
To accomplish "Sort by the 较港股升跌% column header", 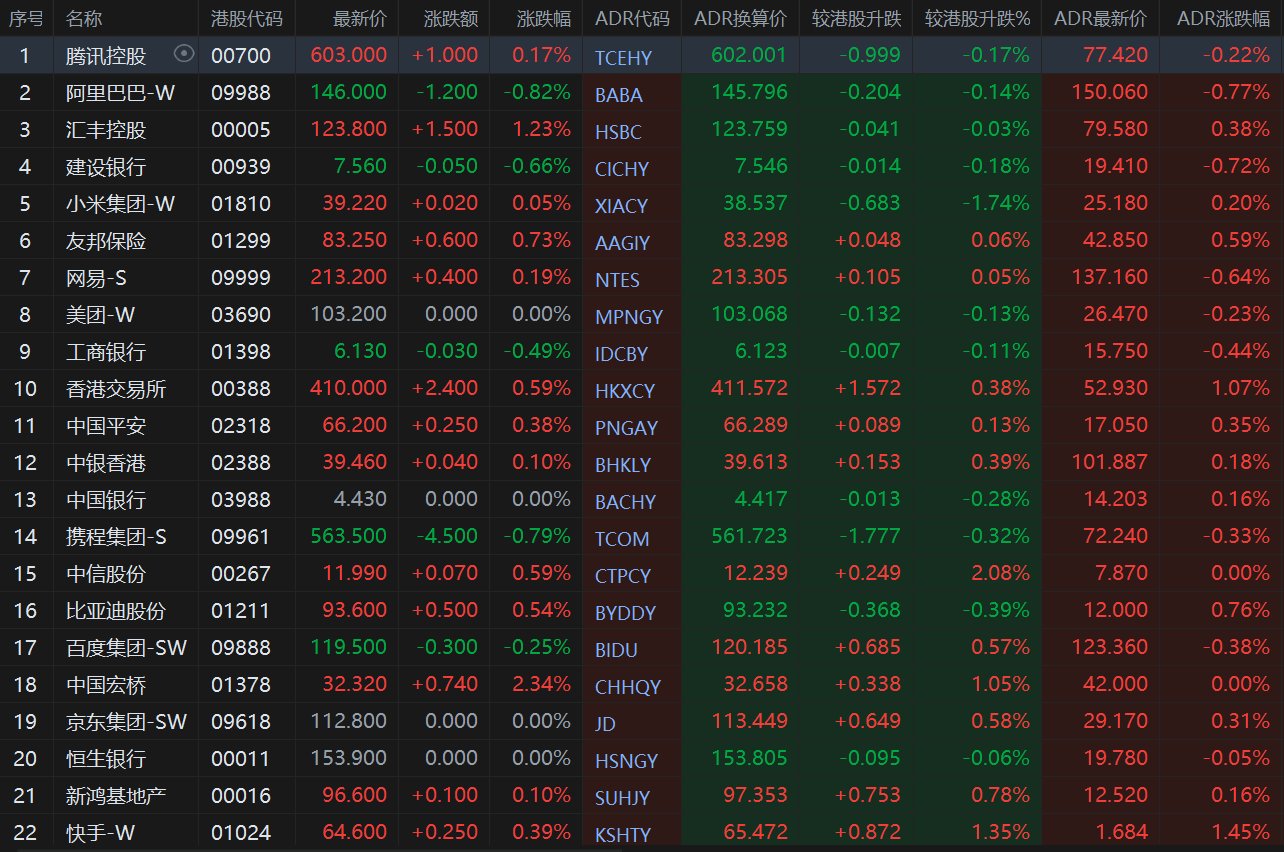I will 977,18.
